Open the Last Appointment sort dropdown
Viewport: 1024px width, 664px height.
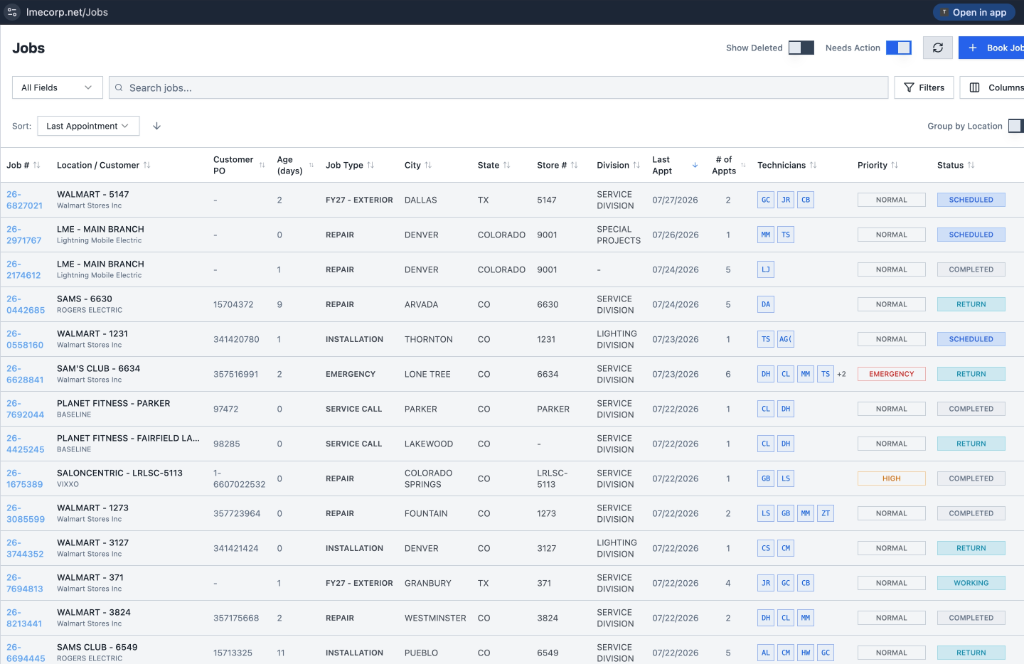(88, 126)
